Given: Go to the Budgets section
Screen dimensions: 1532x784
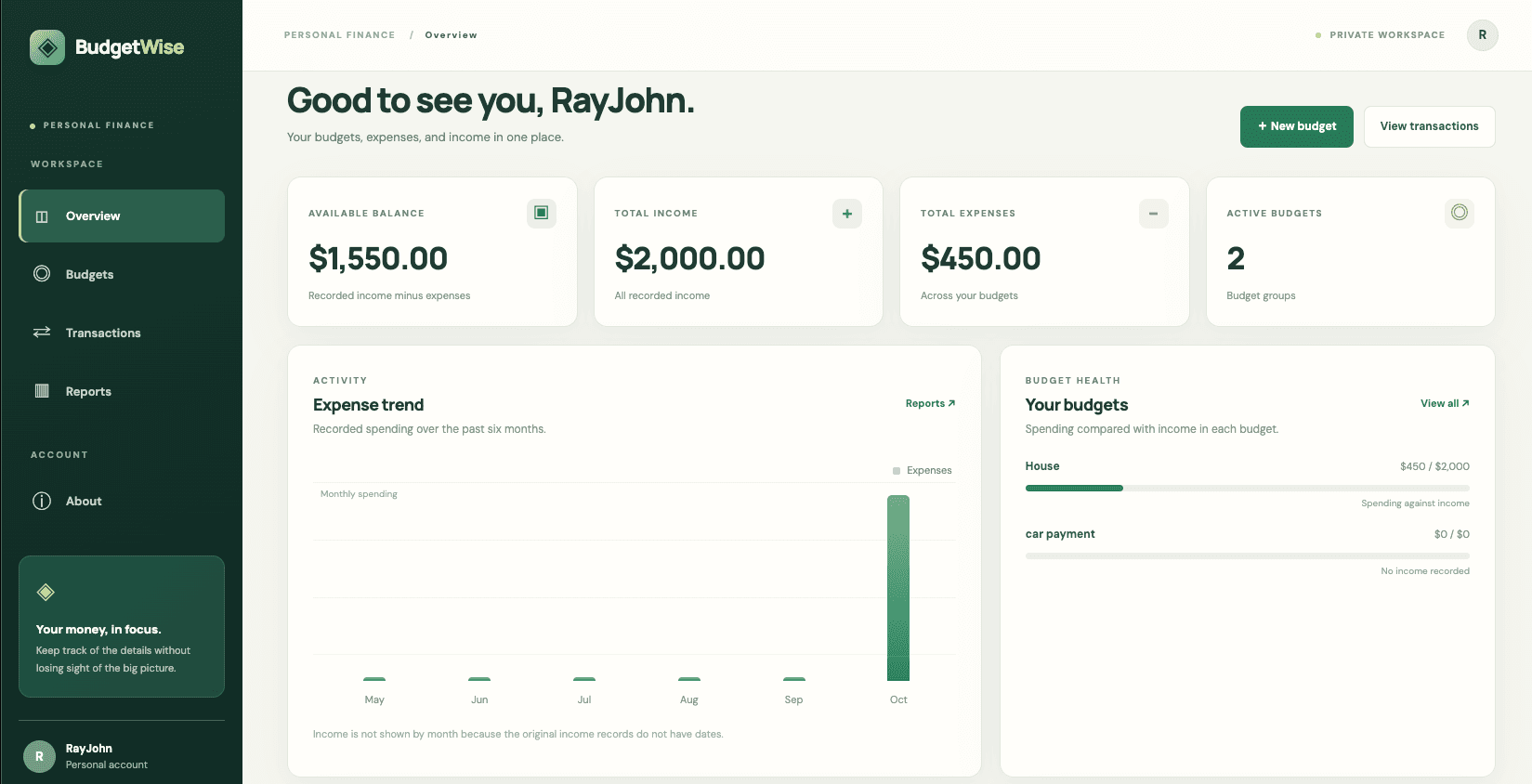Looking at the screenshot, I should click(x=122, y=275).
